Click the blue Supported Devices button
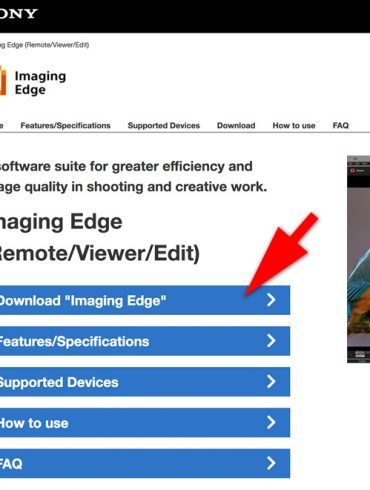 coord(145,382)
